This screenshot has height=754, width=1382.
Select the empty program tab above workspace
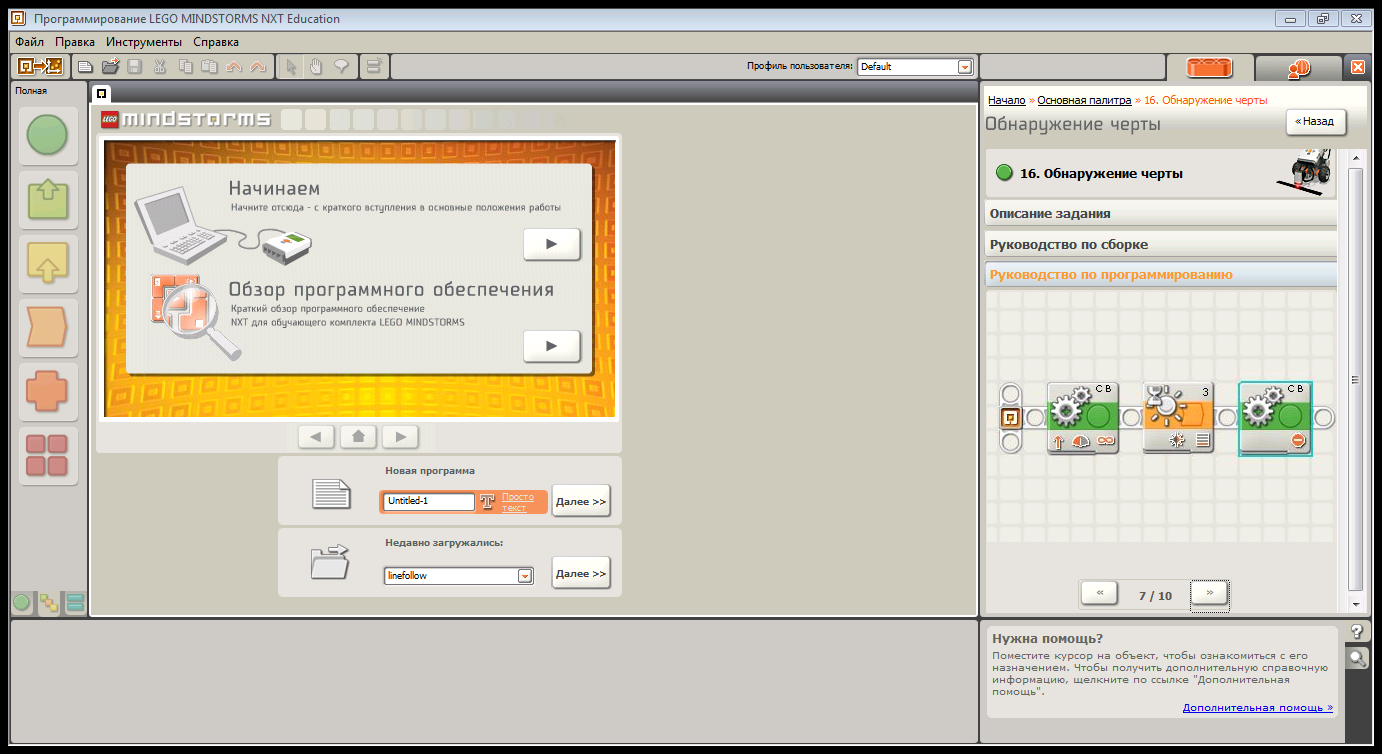tap(101, 94)
